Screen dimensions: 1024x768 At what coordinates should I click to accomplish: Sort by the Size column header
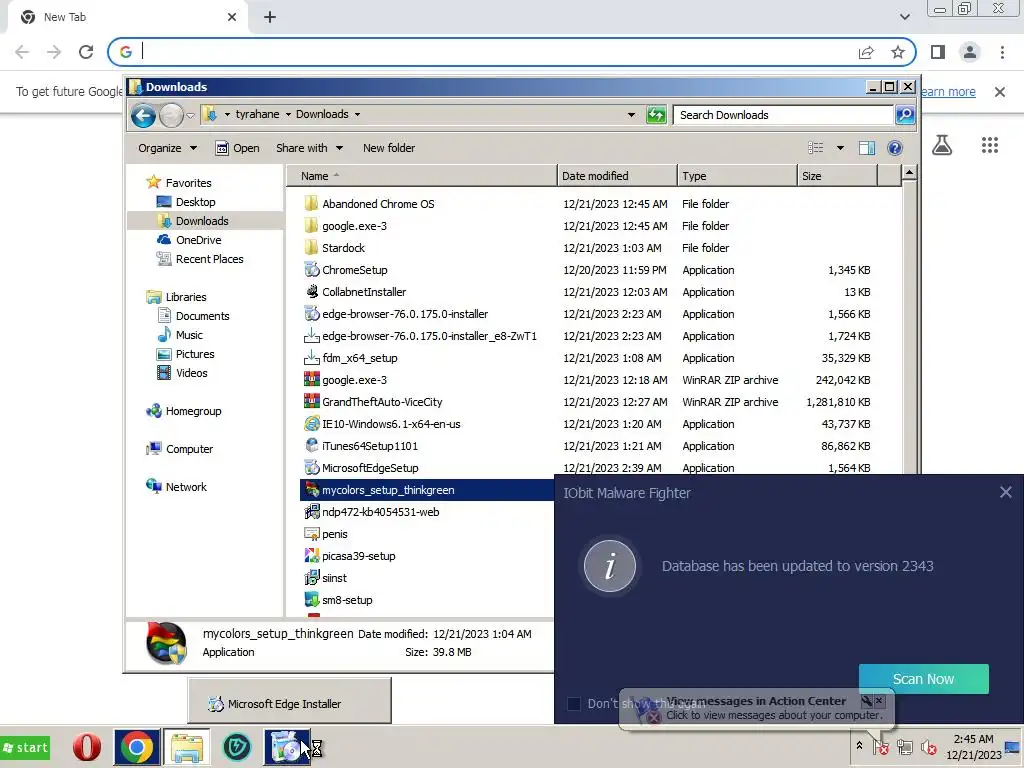point(837,176)
